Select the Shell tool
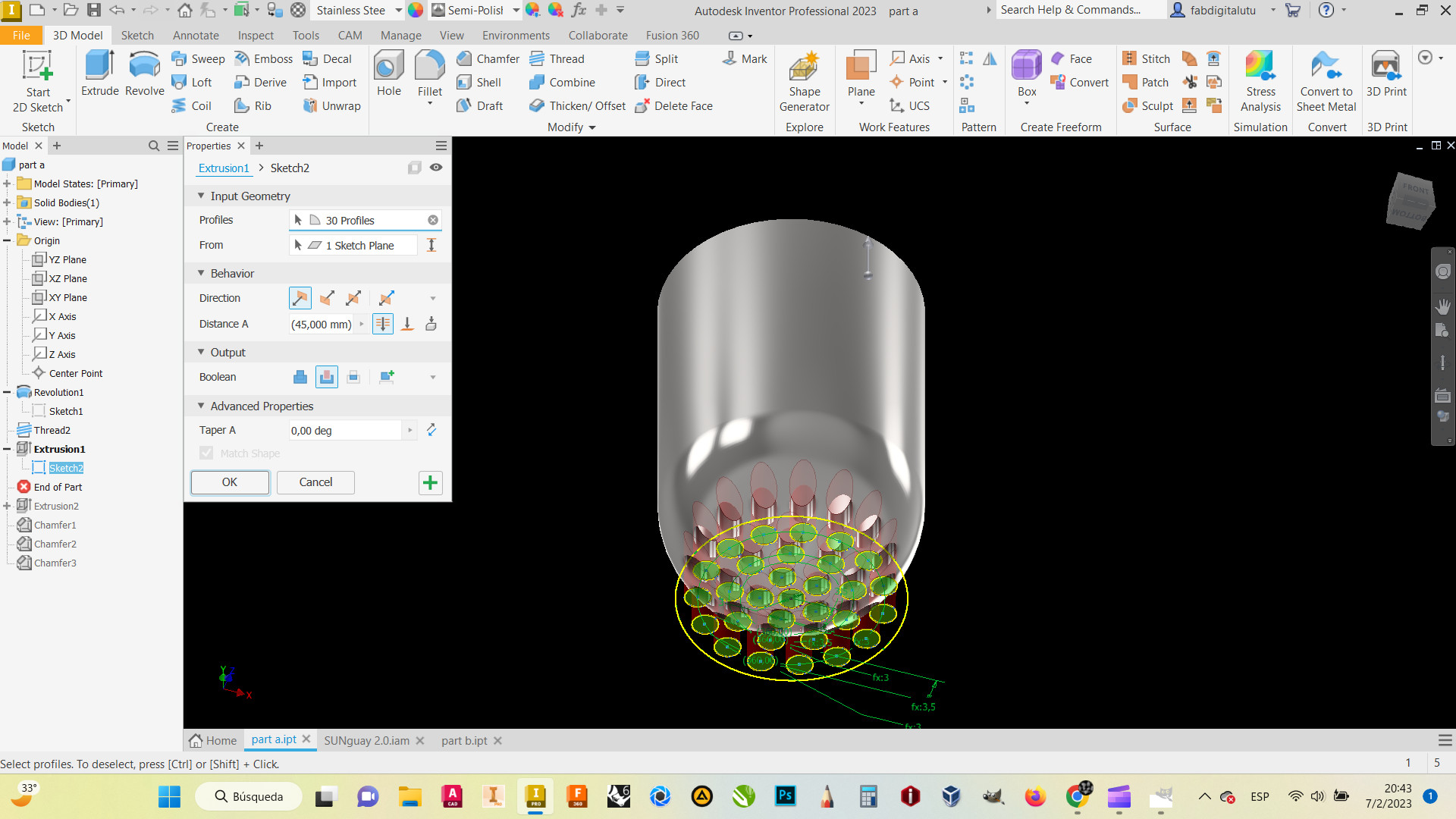Viewport: 1456px width, 819px height. [x=479, y=82]
